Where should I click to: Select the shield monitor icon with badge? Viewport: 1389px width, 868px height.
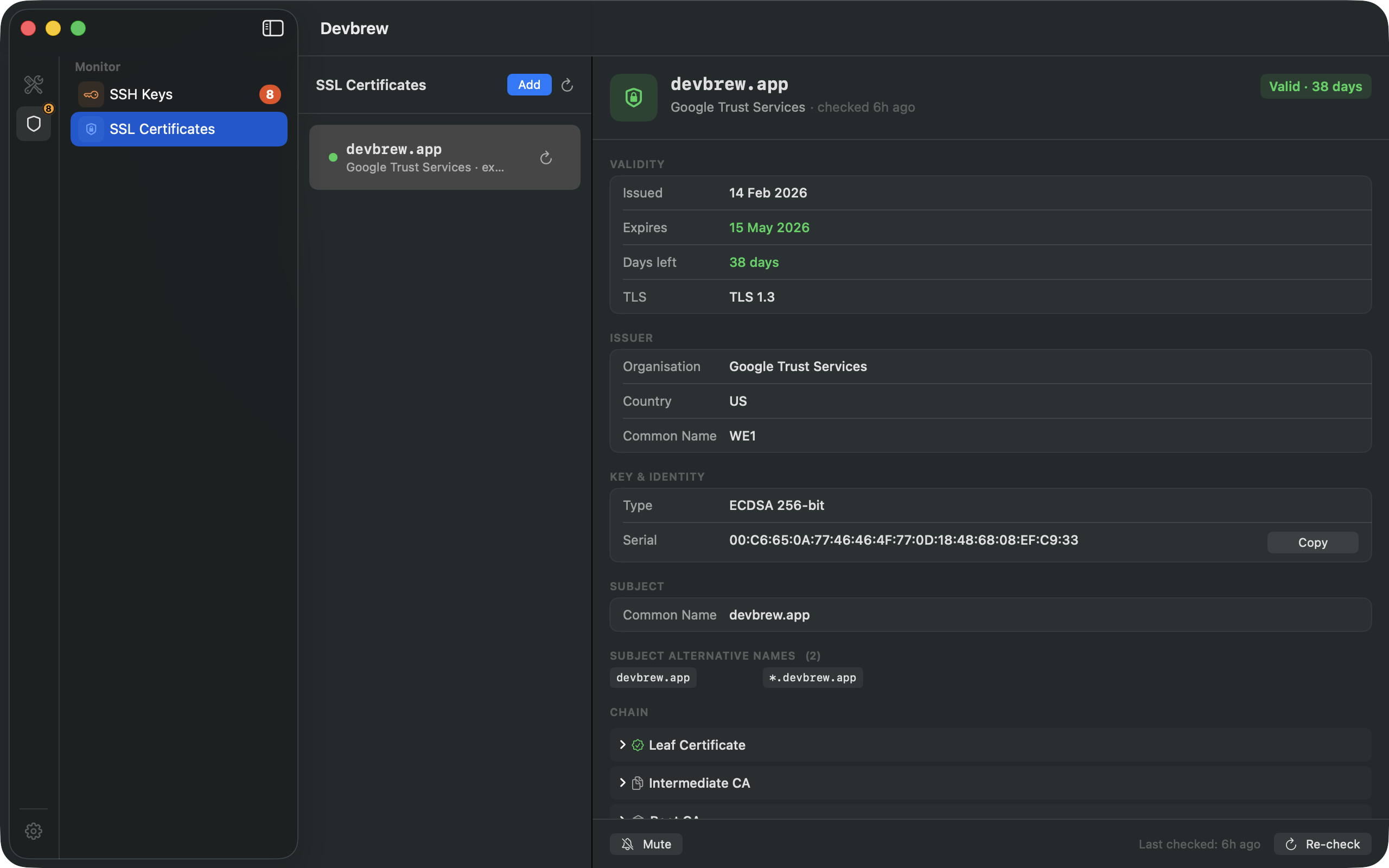pos(34,124)
